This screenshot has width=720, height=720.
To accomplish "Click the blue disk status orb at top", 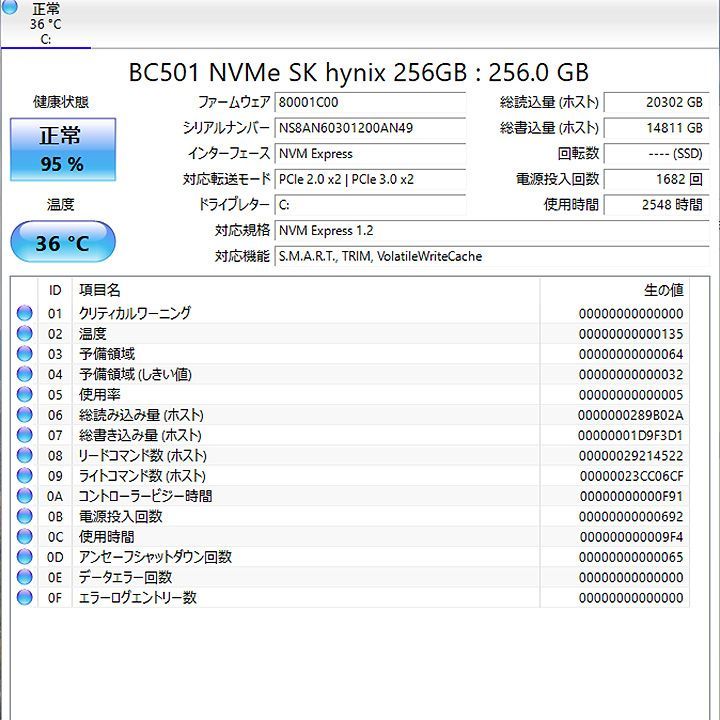I will click(9, 6).
